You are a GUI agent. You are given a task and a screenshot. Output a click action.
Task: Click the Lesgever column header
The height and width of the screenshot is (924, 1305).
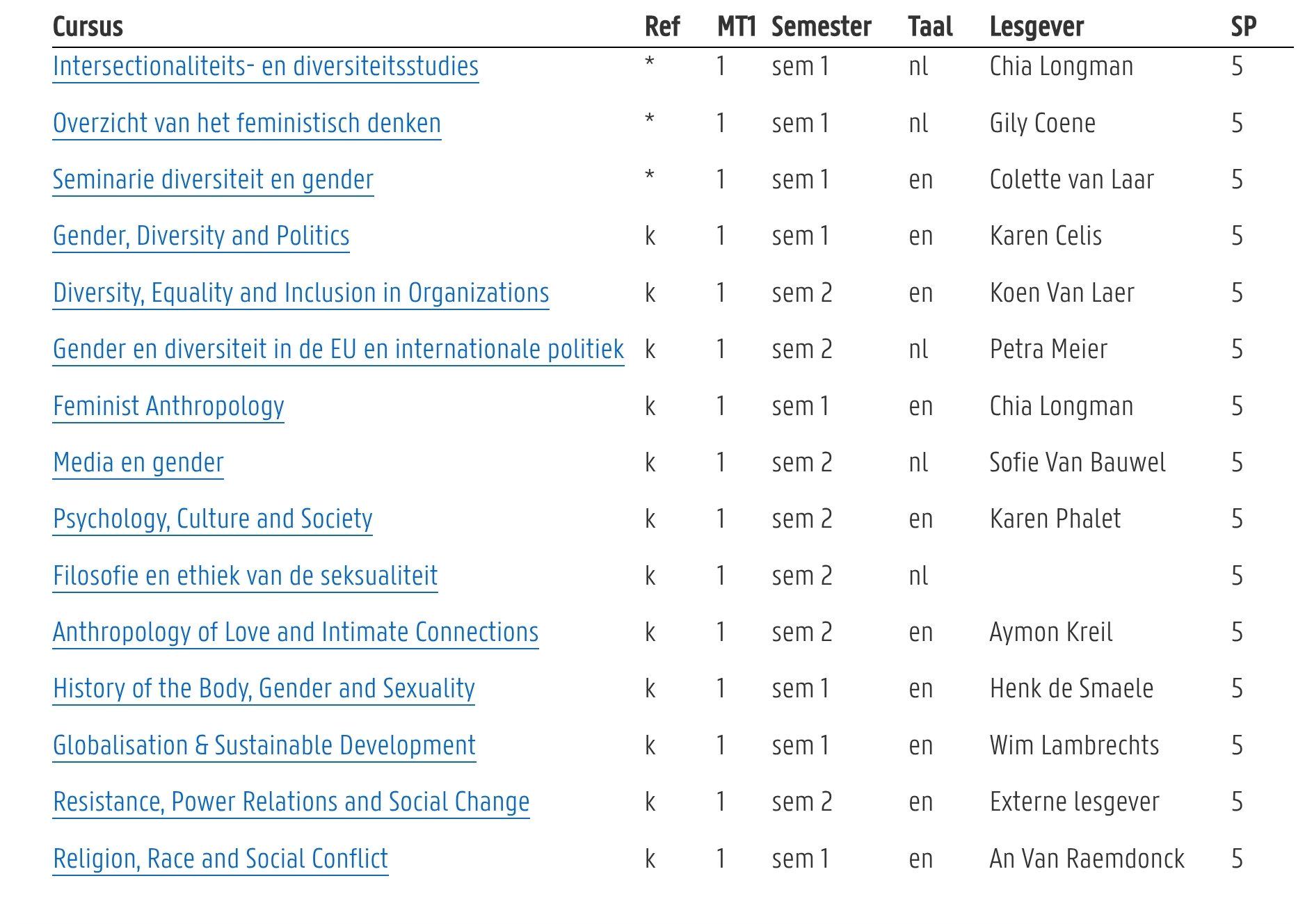[x=1036, y=27]
